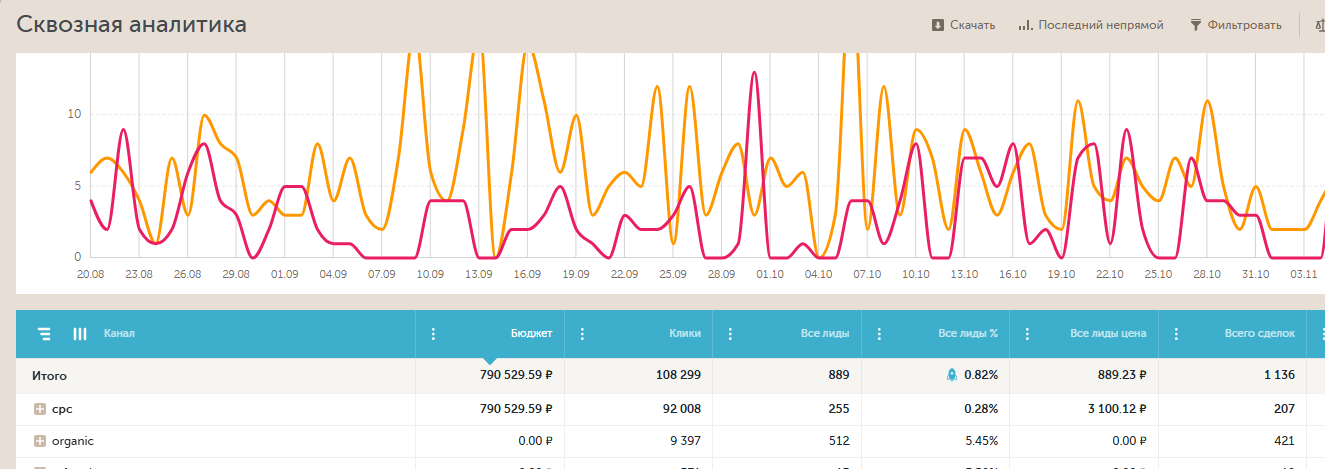Viewport: 1325px width, 469px height.
Task: Expand the organic channel row
Action: [40, 441]
